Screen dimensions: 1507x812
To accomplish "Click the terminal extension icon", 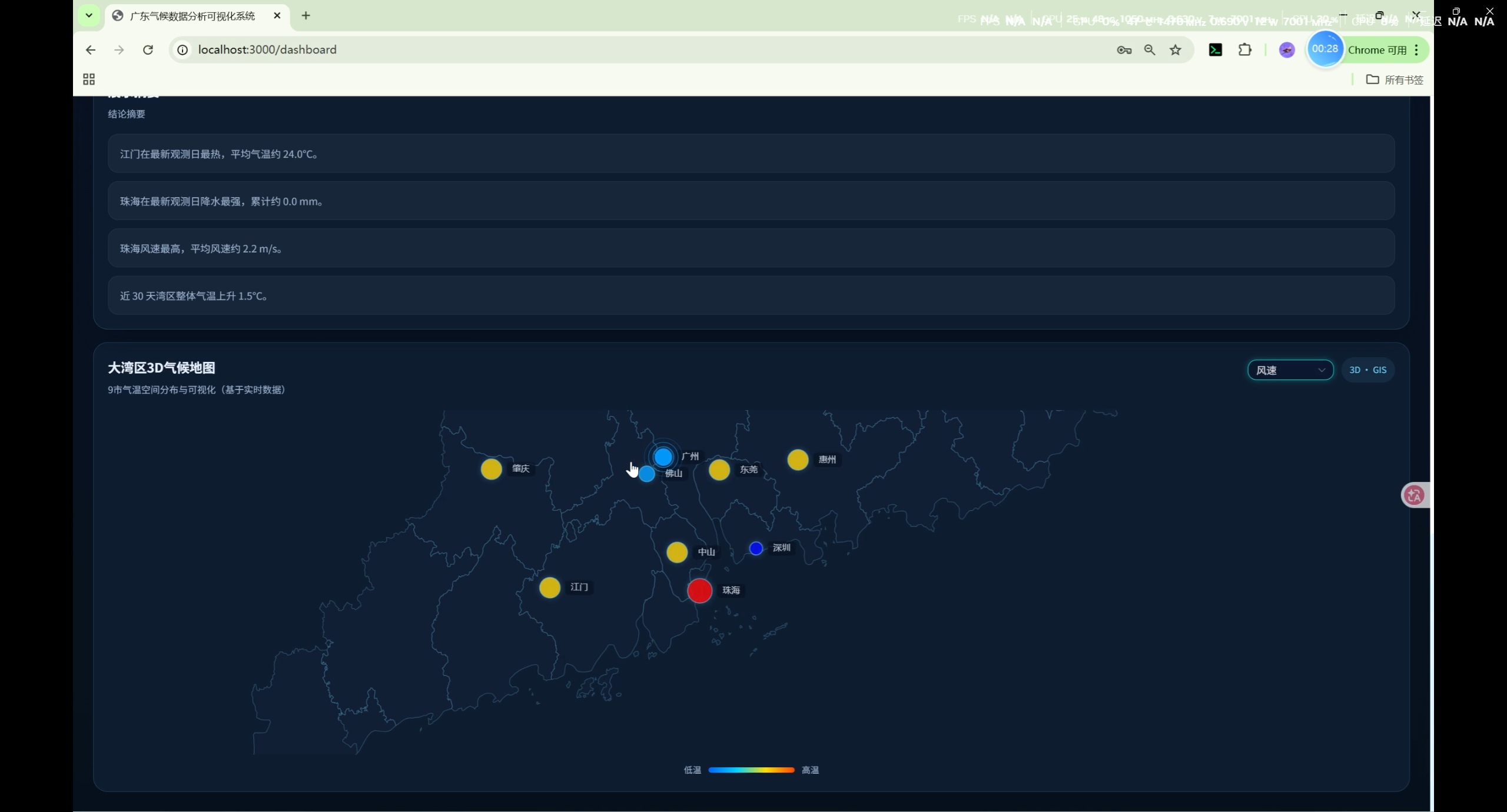I will 1216,50.
